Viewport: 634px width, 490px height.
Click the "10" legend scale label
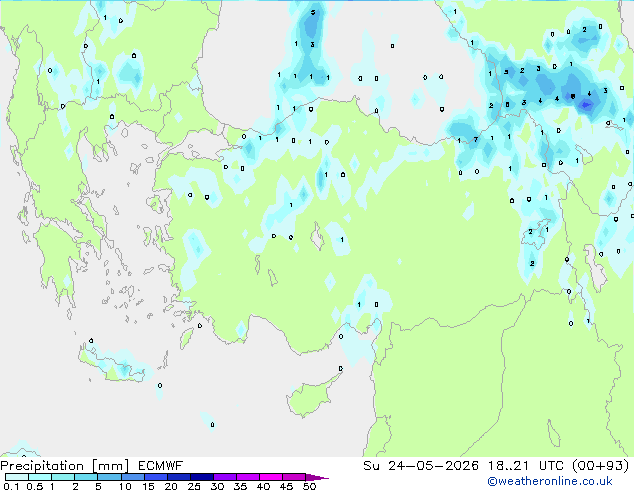coord(125,486)
